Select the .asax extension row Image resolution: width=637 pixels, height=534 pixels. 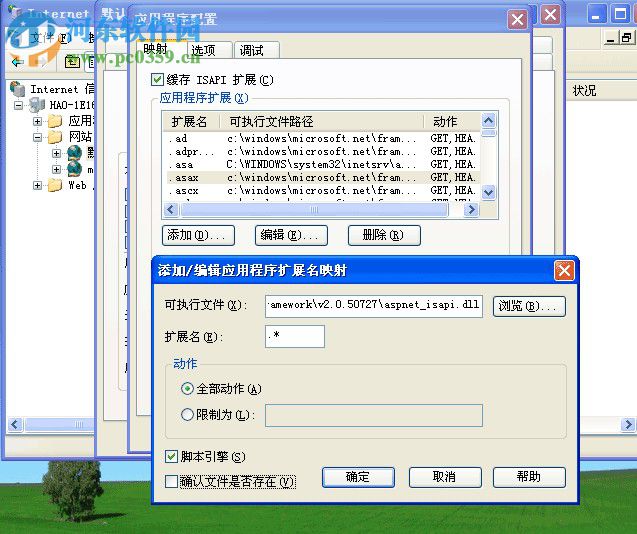click(321, 178)
